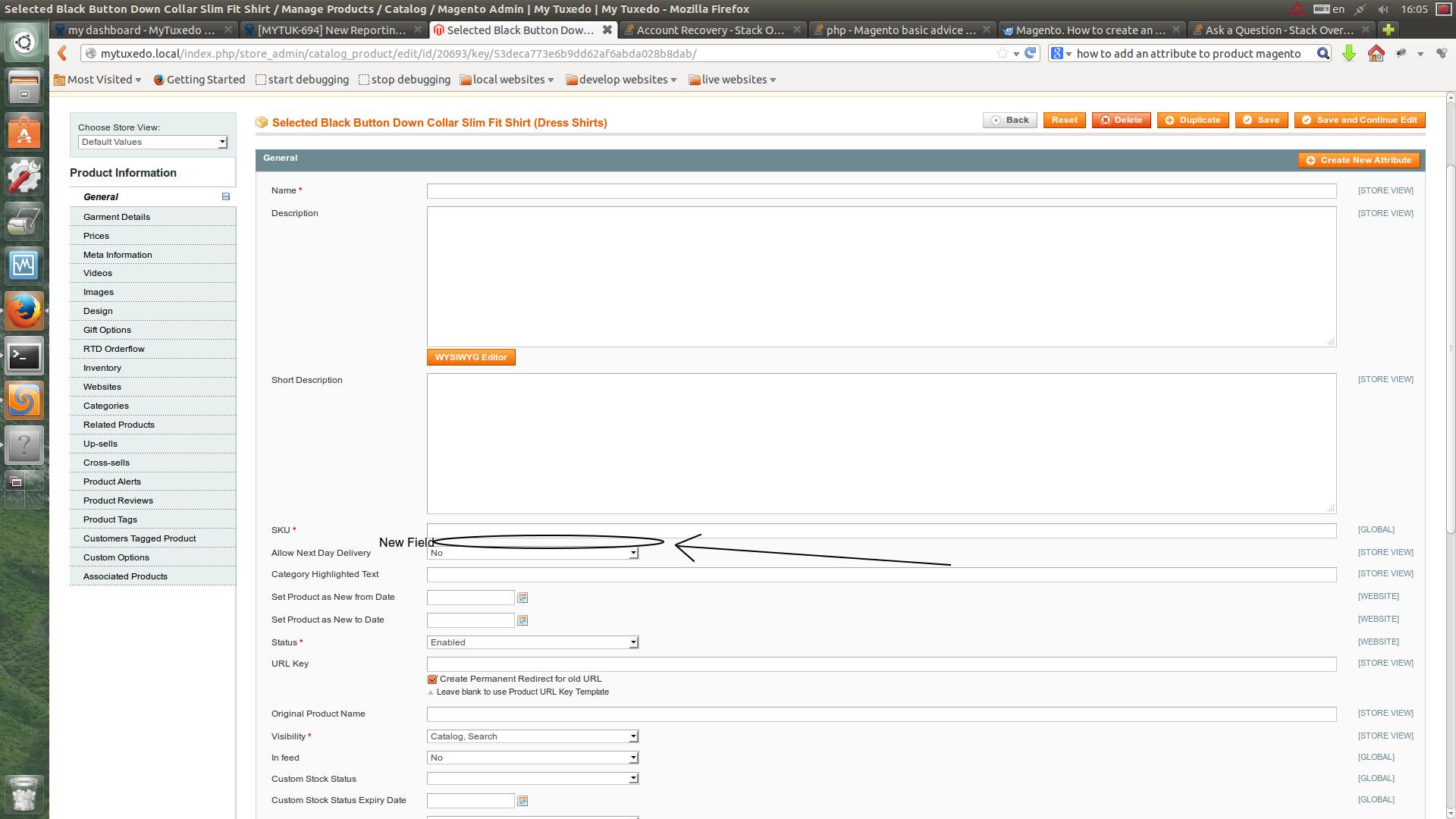
Task: Open the downloads green arrow icon
Action: [x=1349, y=53]
